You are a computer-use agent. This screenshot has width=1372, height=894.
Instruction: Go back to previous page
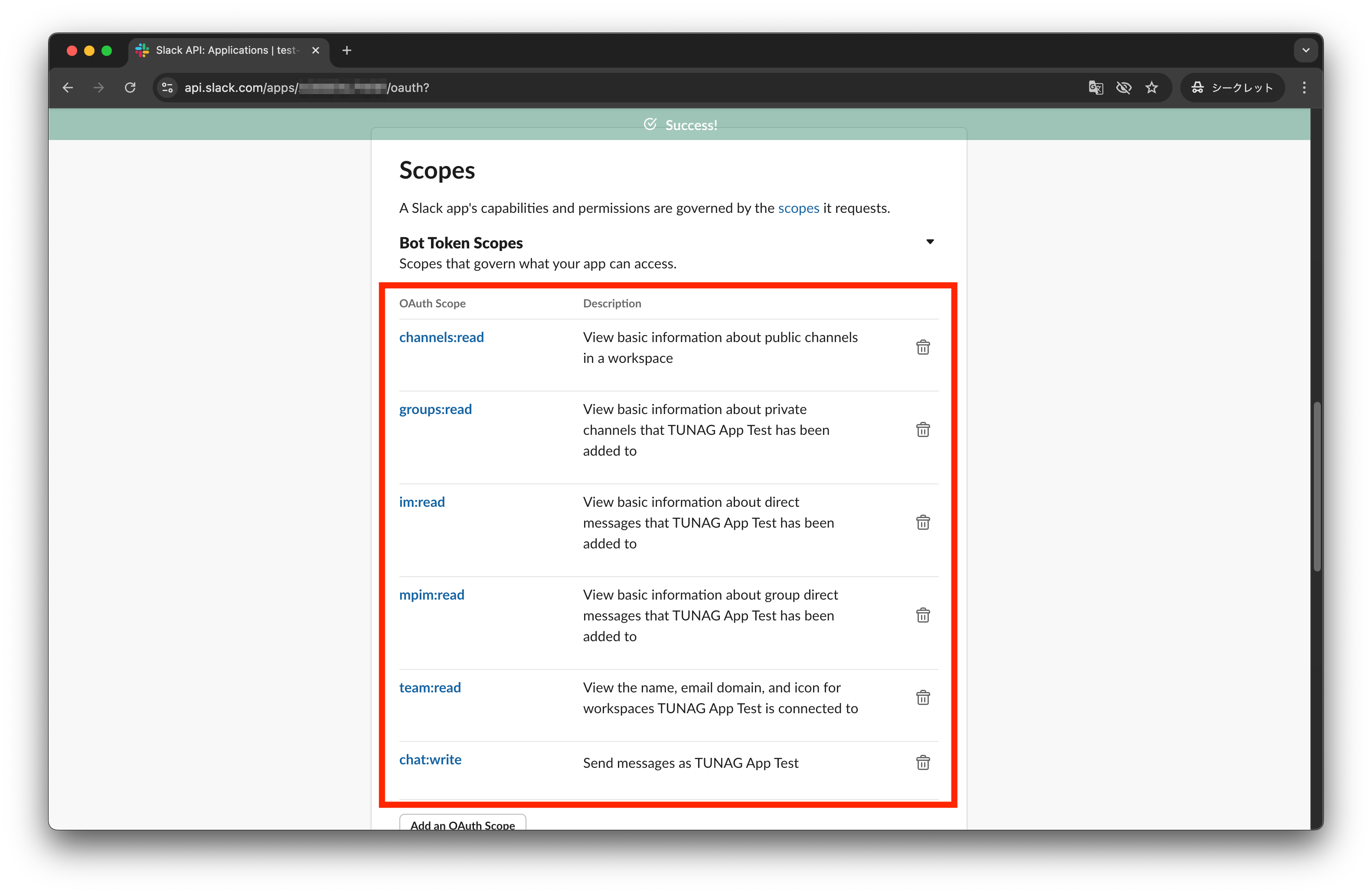[68, 88]
